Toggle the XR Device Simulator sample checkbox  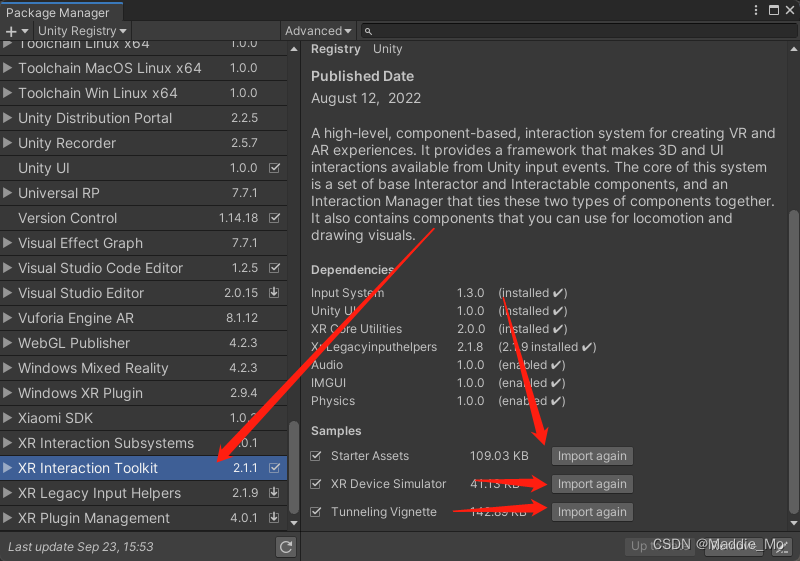[316, 483]
